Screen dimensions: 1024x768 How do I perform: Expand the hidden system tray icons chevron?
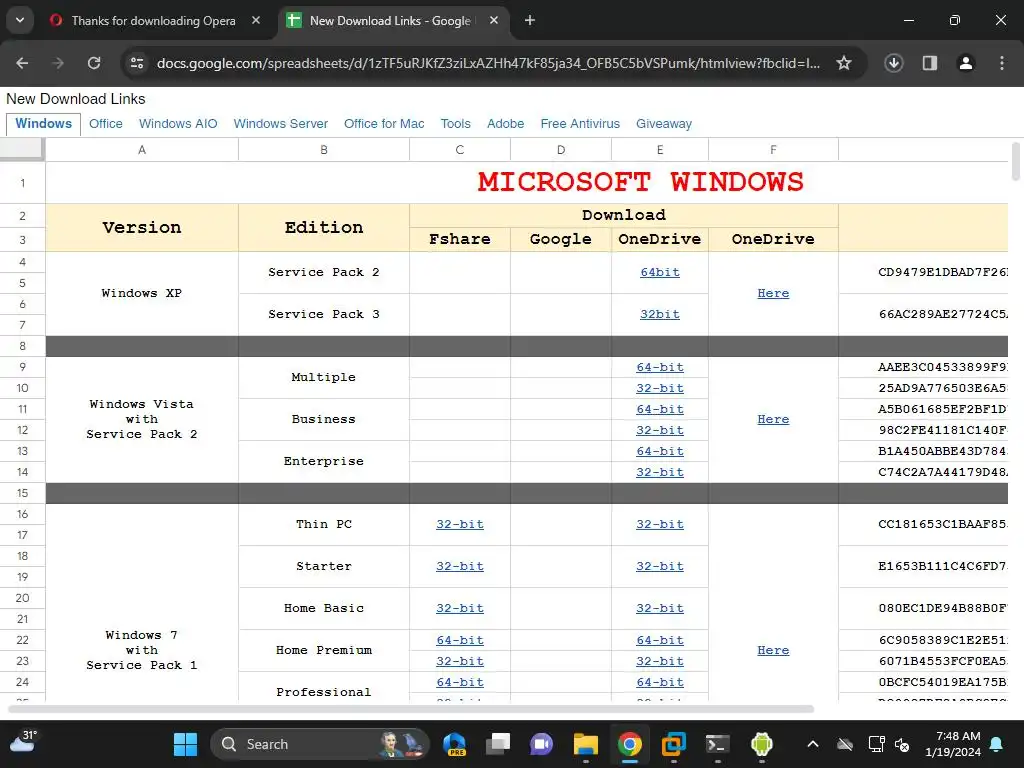[812, 744]
